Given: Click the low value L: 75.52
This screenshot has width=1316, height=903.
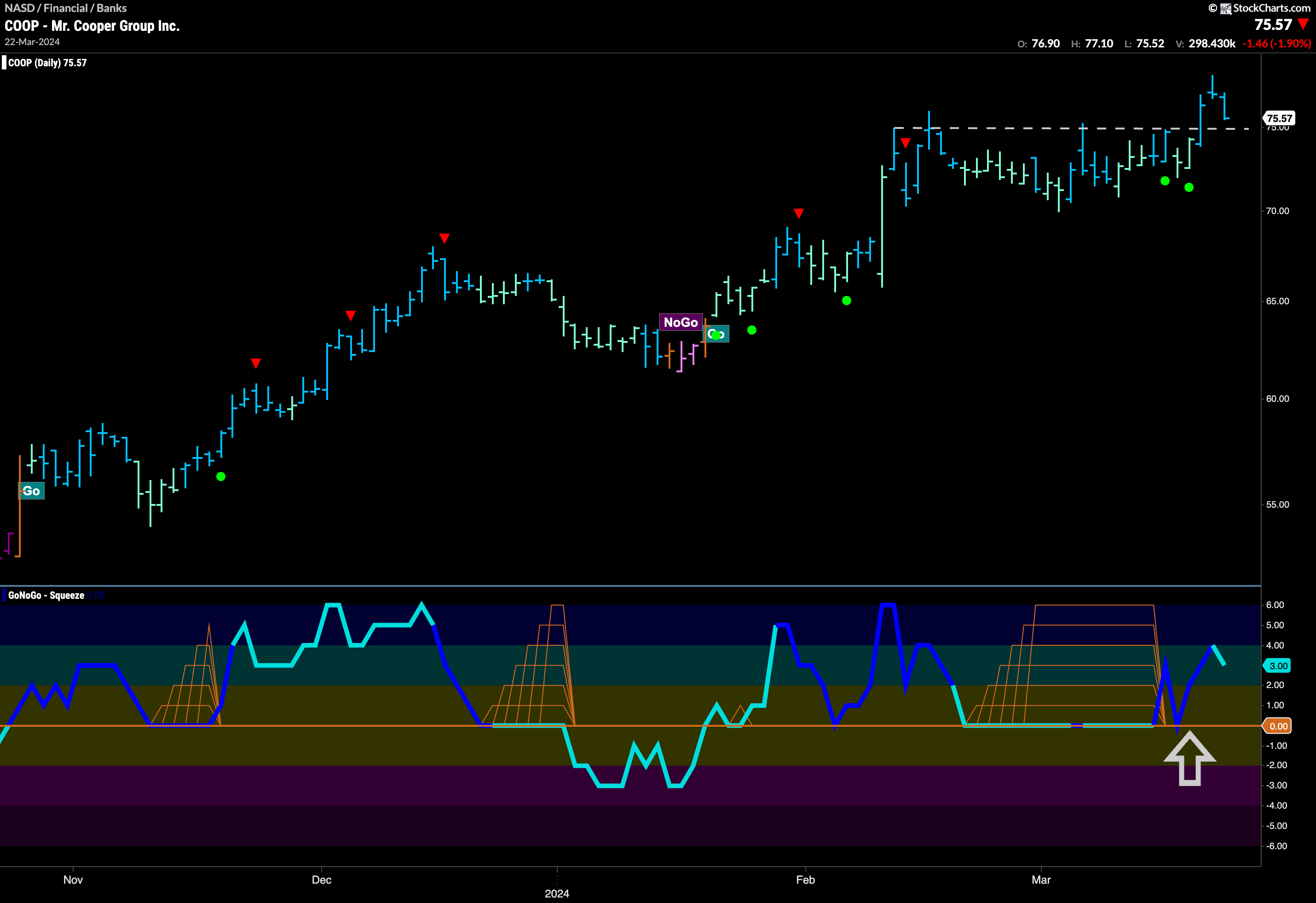Looking at the screenshot, I should 1144,44.
